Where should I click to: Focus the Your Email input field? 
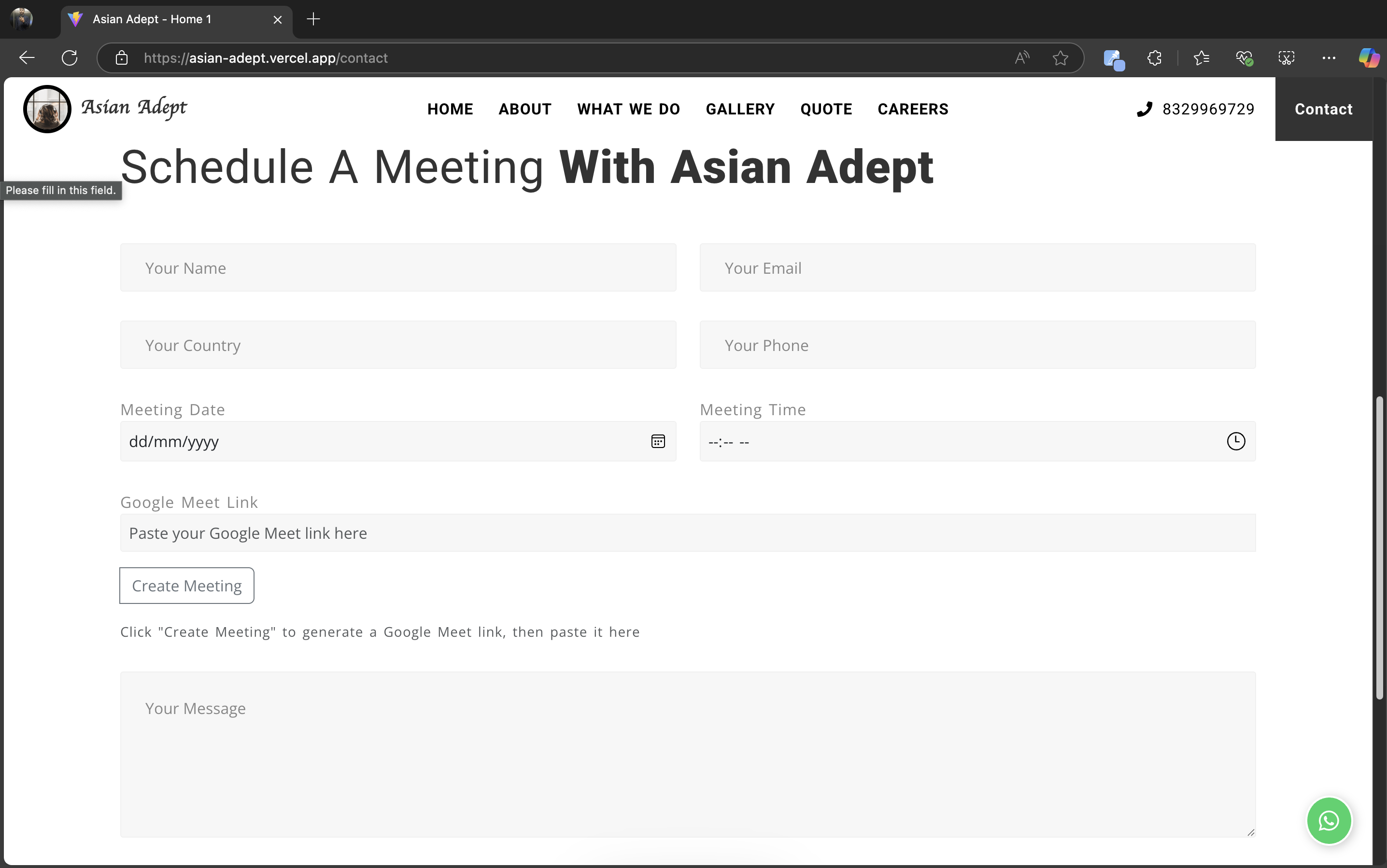[x=977, y=267]
